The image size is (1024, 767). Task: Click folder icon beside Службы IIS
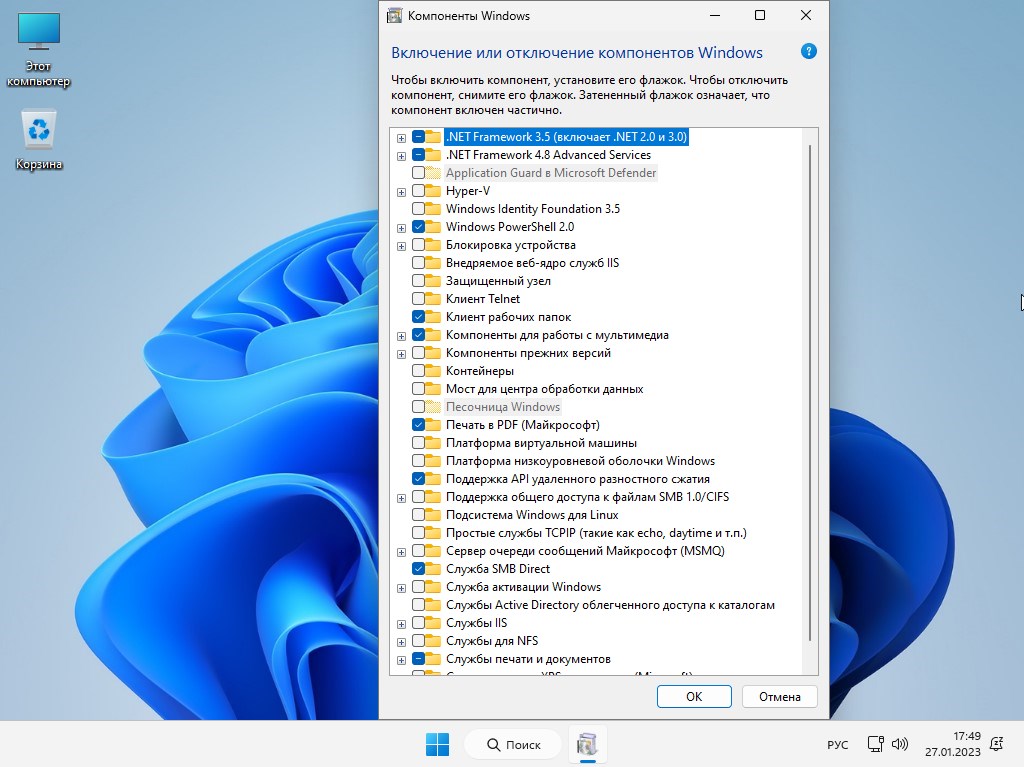tap(433, 623)
